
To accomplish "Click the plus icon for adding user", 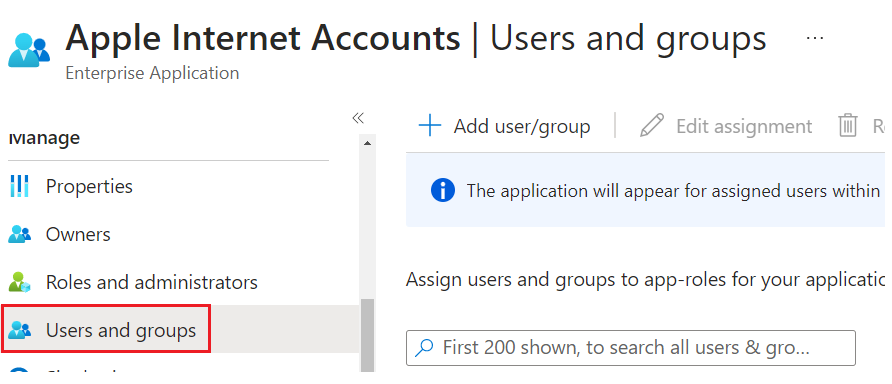I will pyautogui.click(x=430, y=126).
